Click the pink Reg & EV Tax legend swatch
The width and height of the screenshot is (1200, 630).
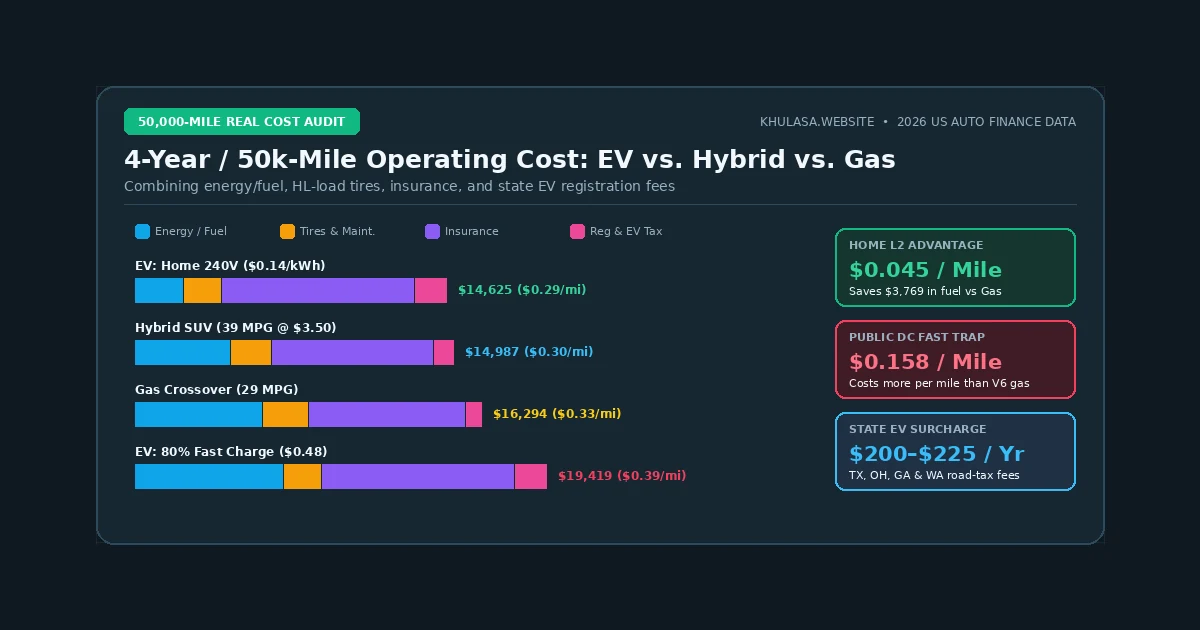(577, 232)
